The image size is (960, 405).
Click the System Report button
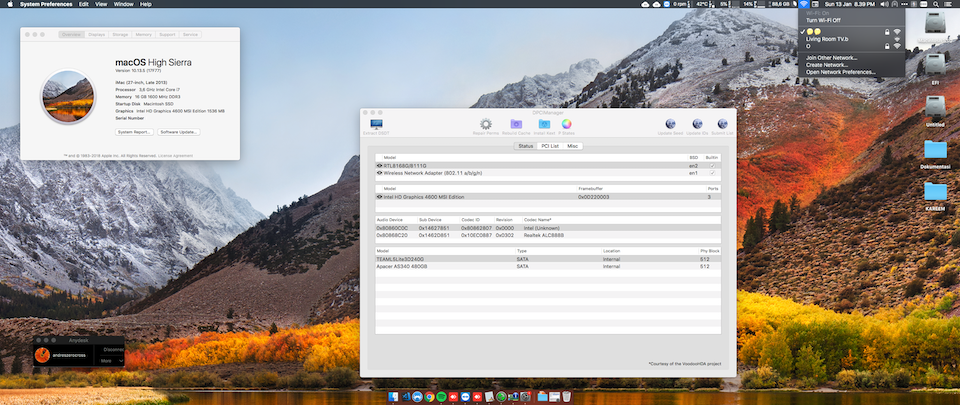[134, 132]
